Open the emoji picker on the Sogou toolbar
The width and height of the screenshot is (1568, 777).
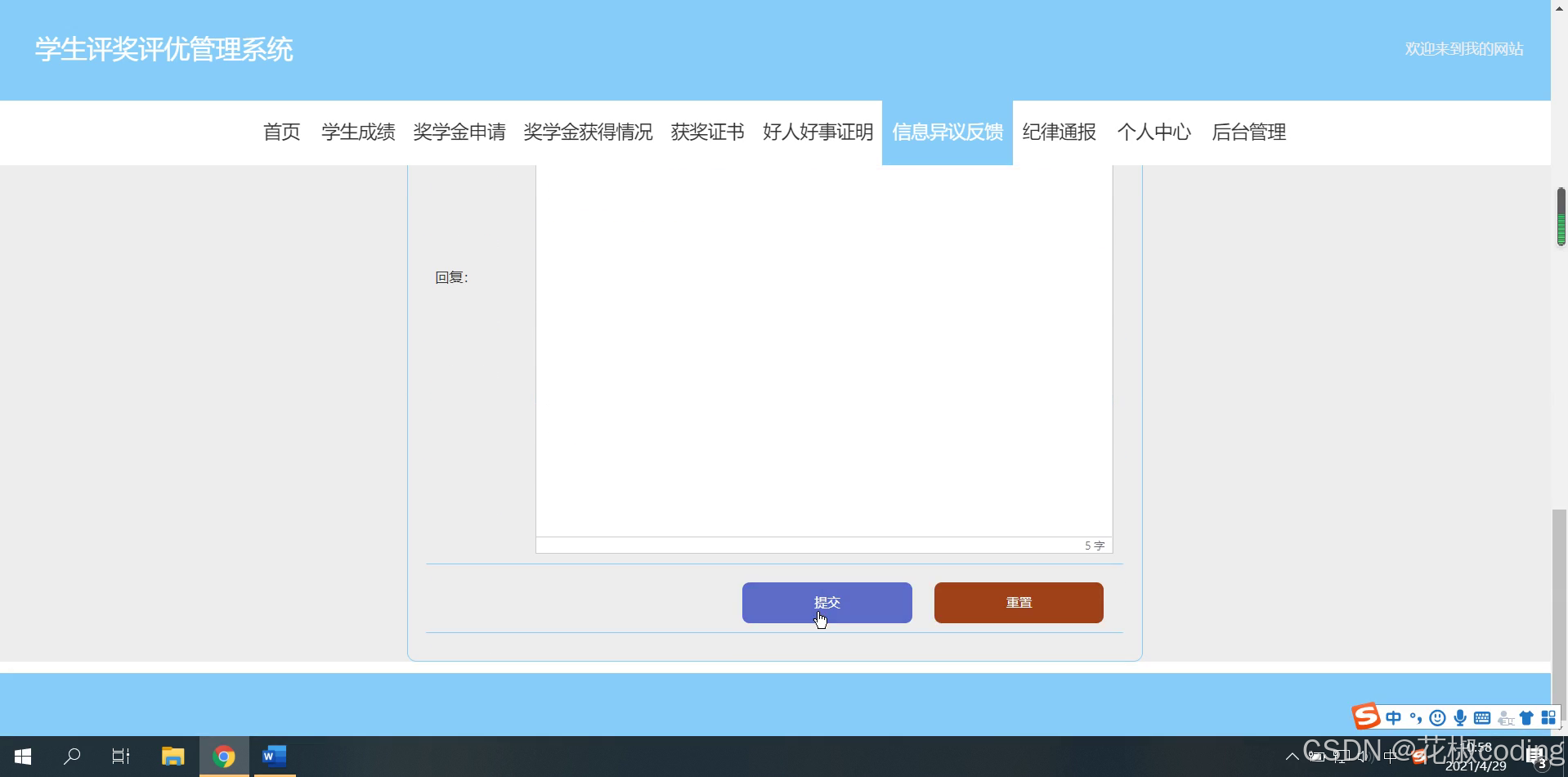point(1437,716)
